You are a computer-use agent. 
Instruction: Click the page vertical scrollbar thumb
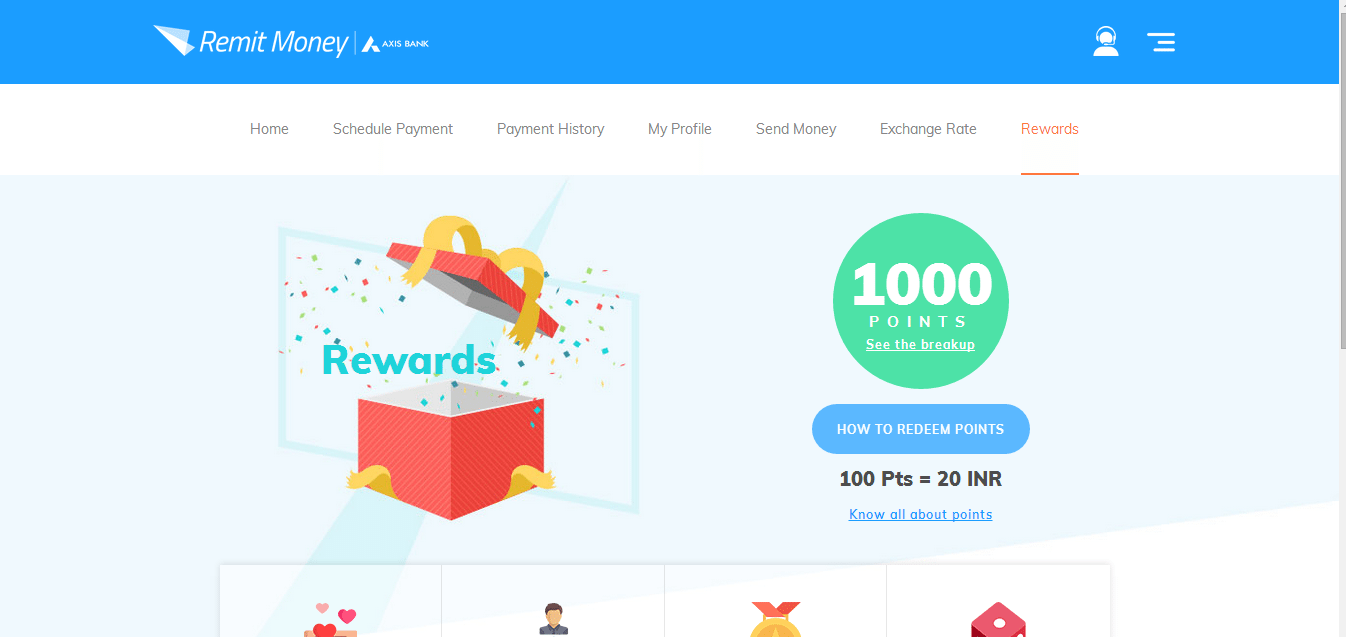pos(1341,175)
